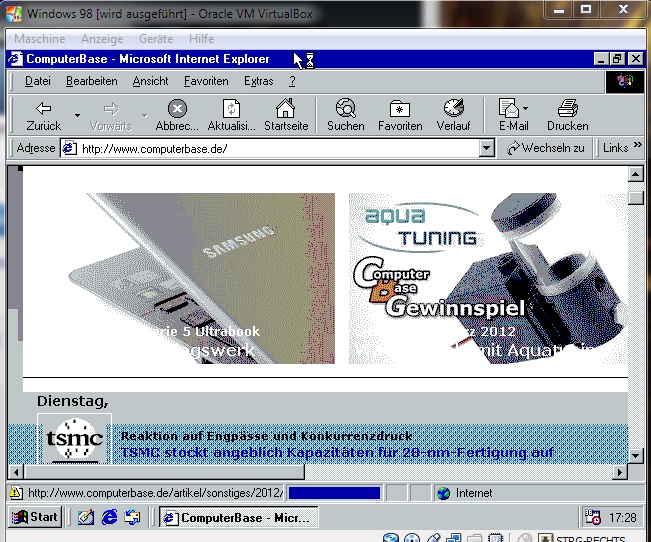Open the Extras menu
The height and width of the screenshot is (542, 651).
(x=258, y=81)
